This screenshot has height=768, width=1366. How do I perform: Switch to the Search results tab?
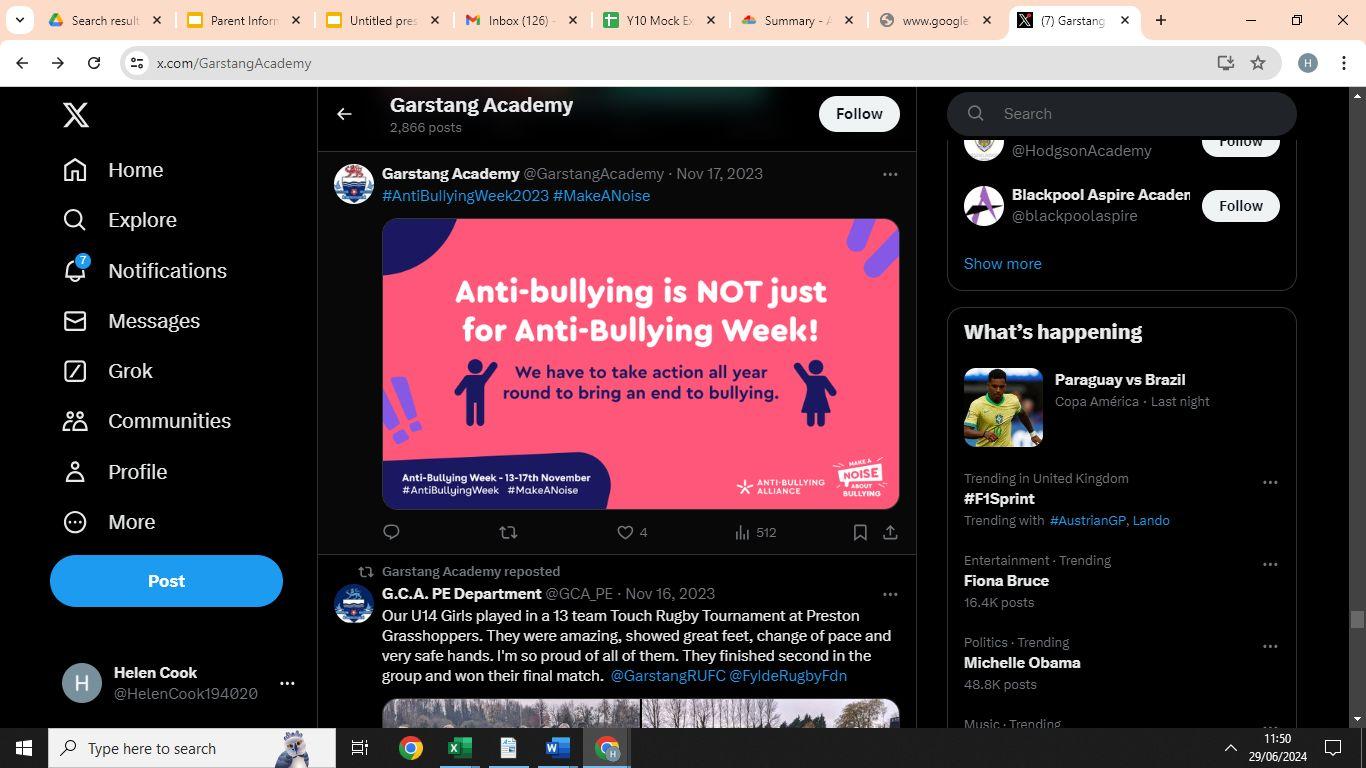click(x=104, y=20)
